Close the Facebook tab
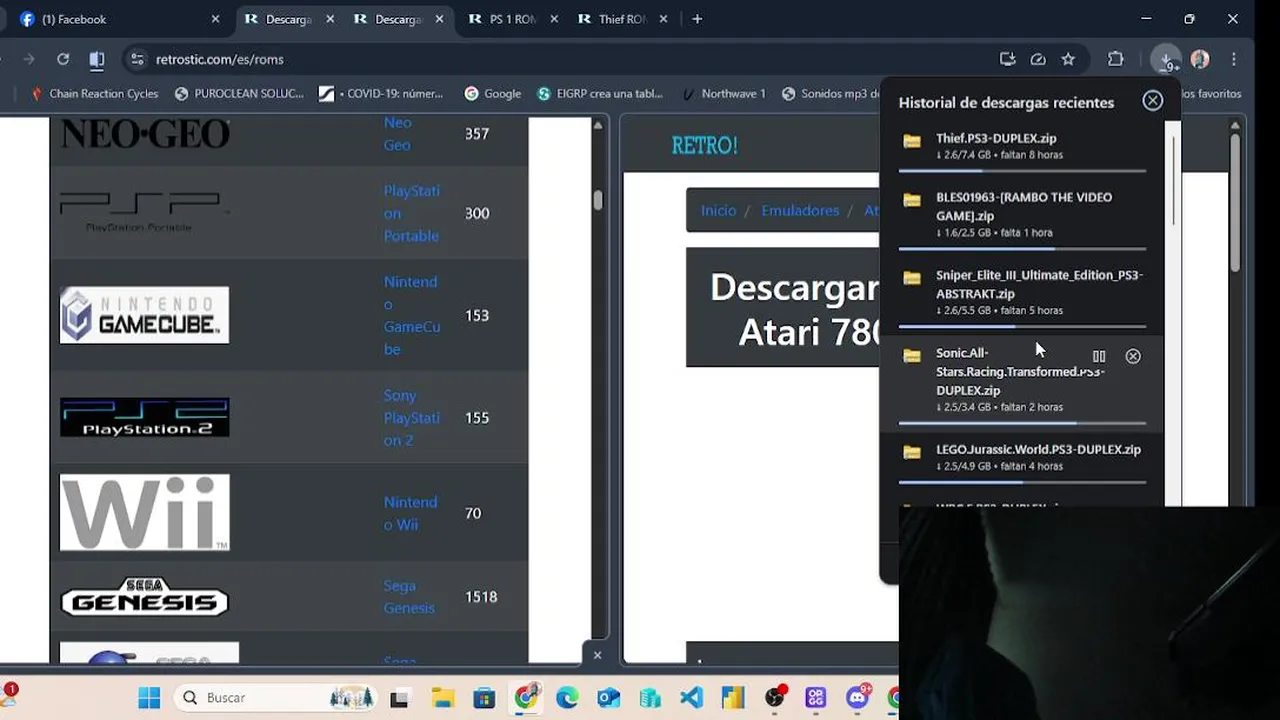 pos(215,19)
